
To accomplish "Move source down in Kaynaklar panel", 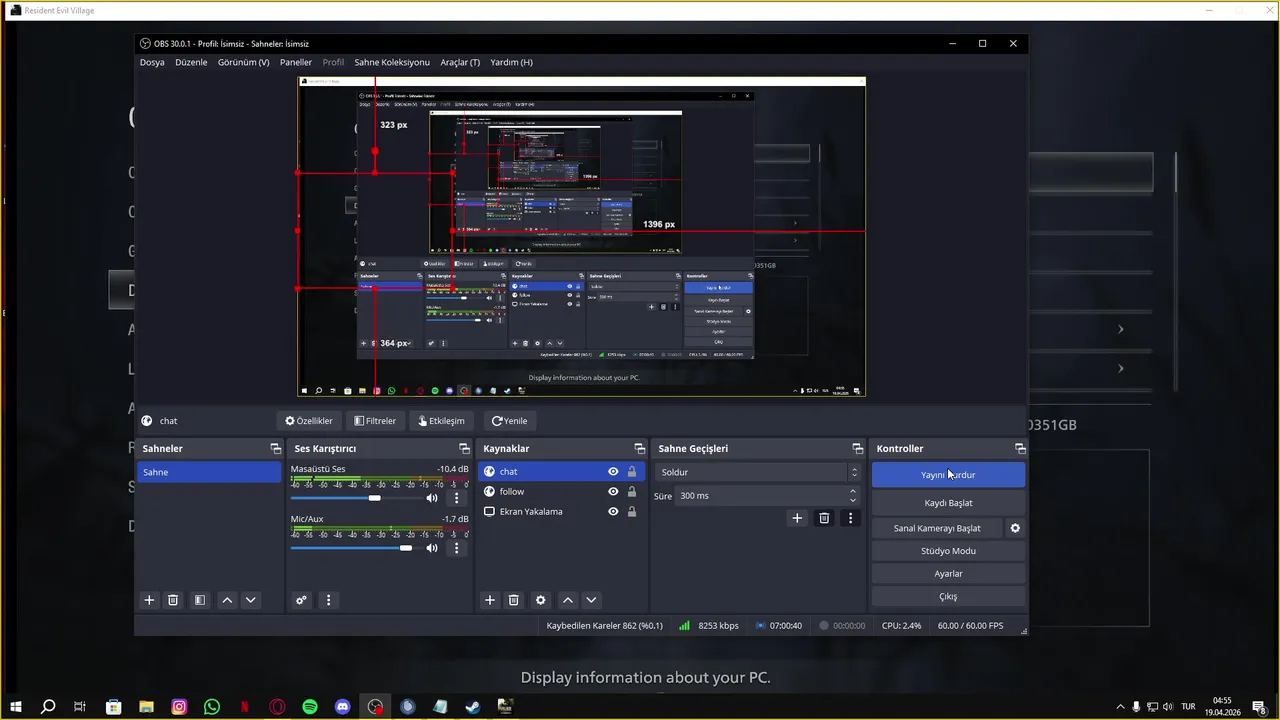I will tap(592, 600).
